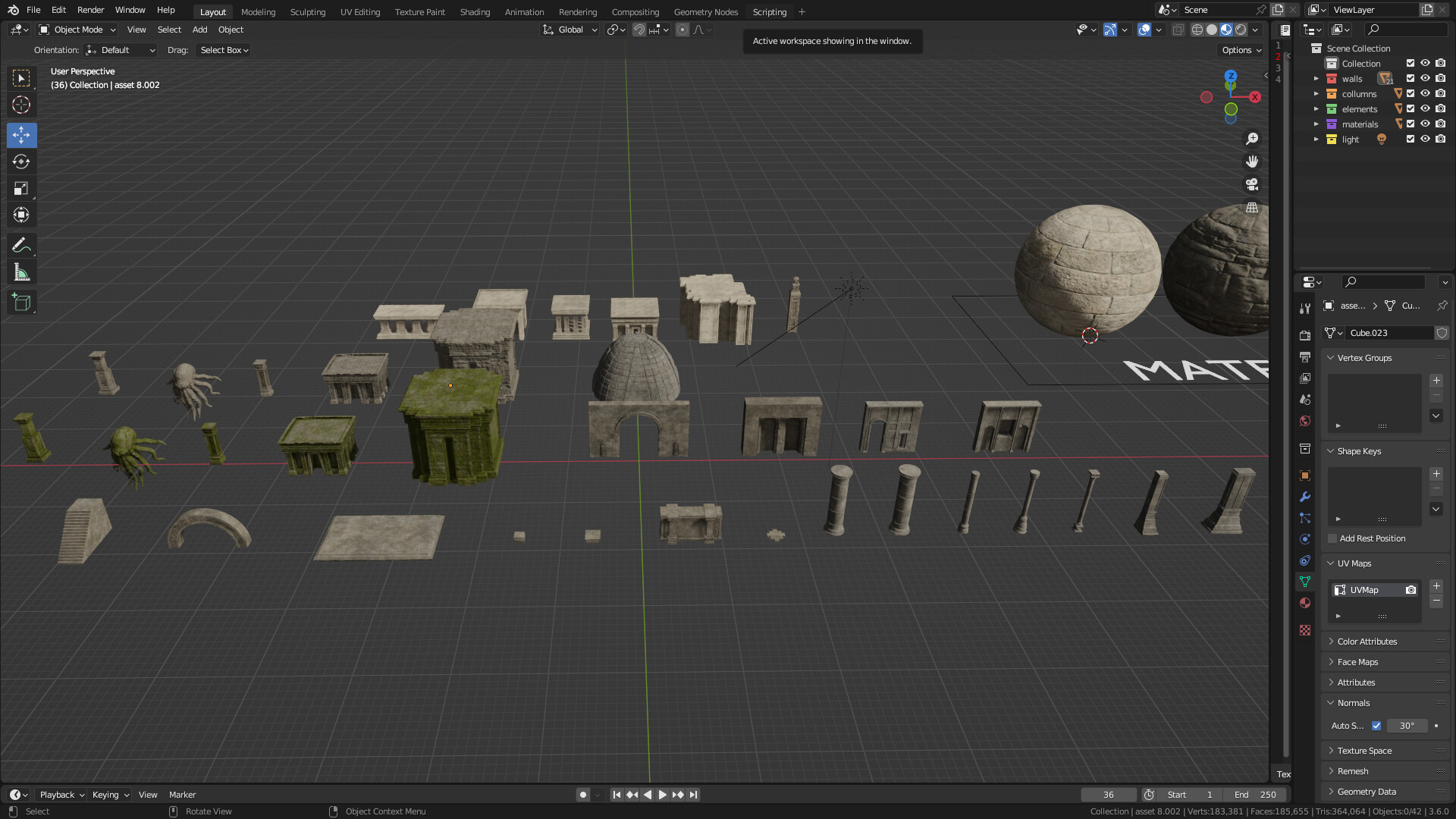Open the Material properties tab
This screenshot has width=1456, height=819.
point(1305,603)
